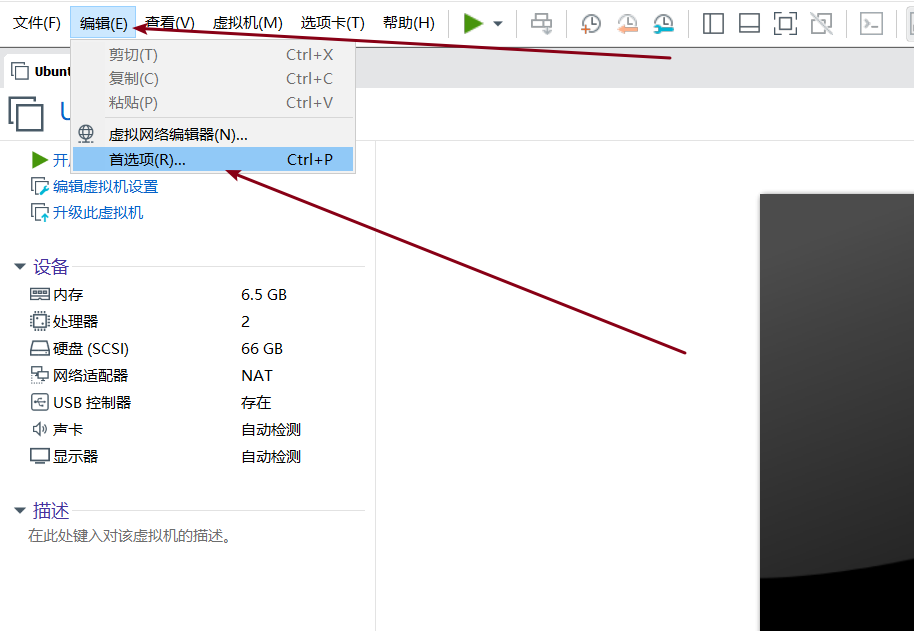Click the 处理器 processor icon
The image size is (914, 631).
[40, 321]
